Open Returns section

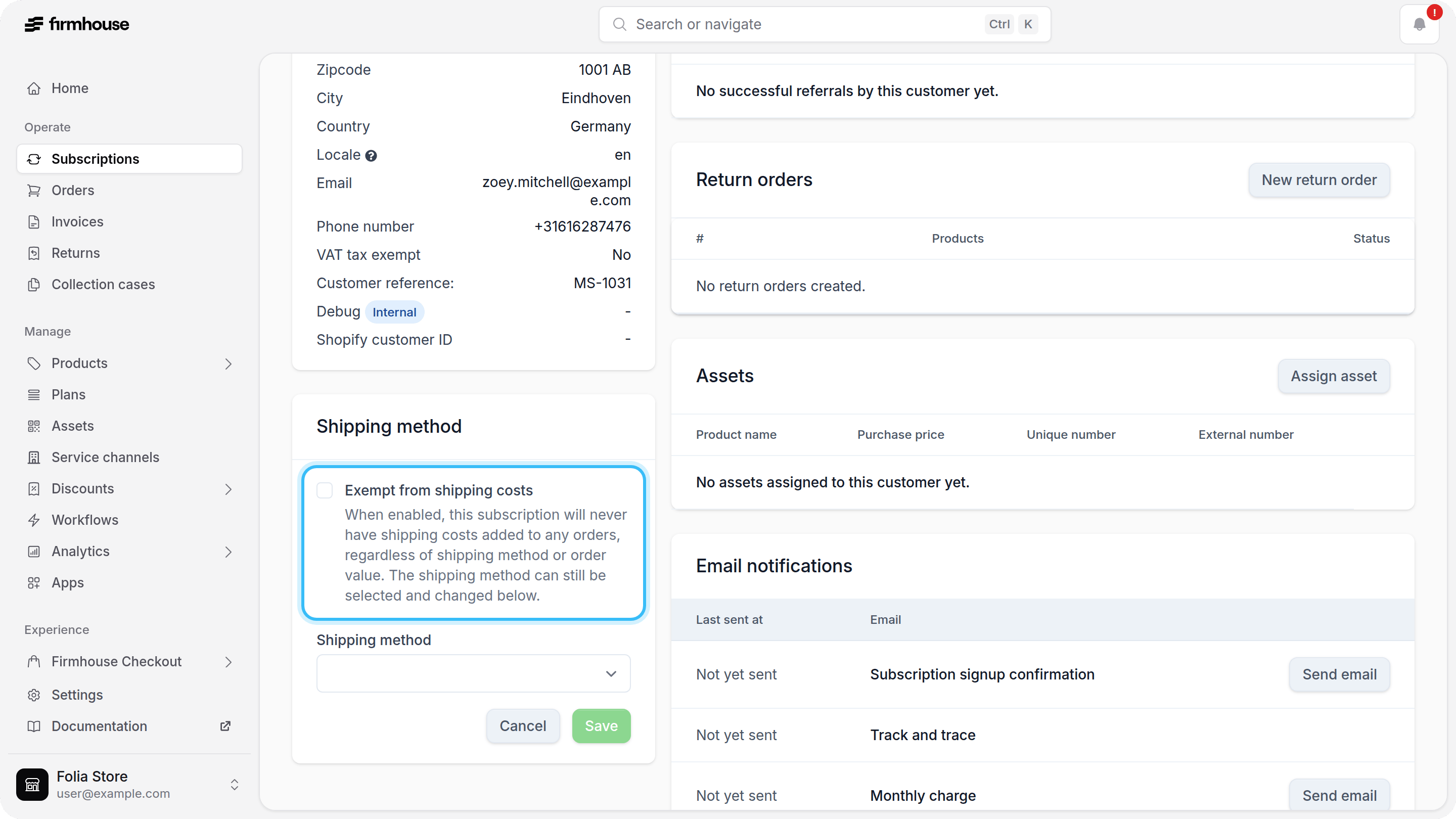[129, 253]
